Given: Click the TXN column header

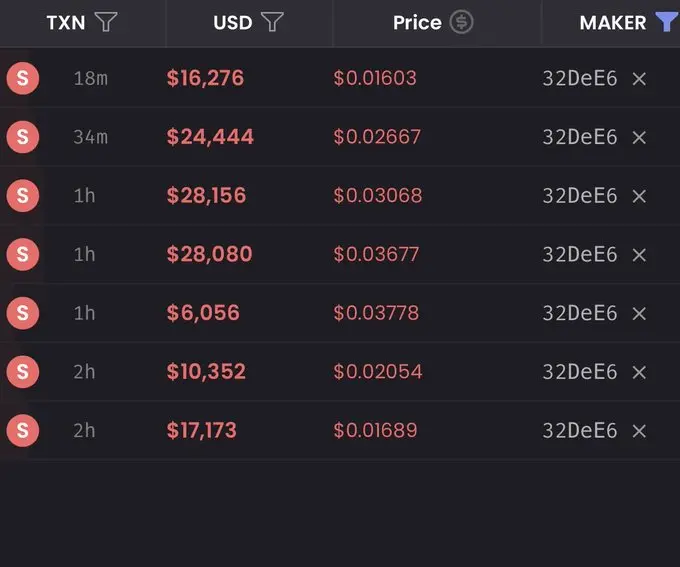Looking at the screenshot, I should [x=66, y=23].
